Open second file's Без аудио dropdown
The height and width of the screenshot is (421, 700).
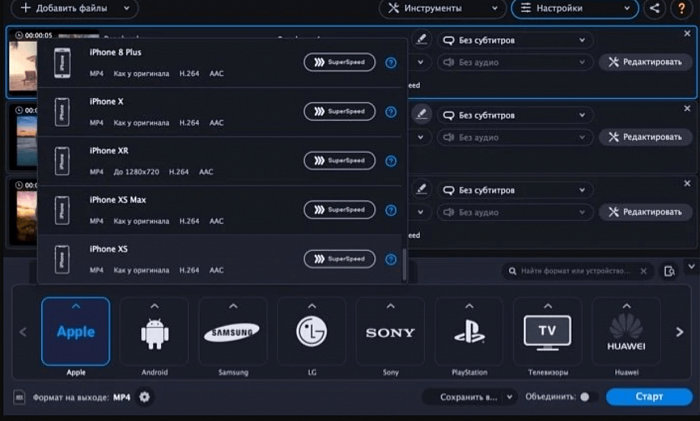(x=515, y=138)
